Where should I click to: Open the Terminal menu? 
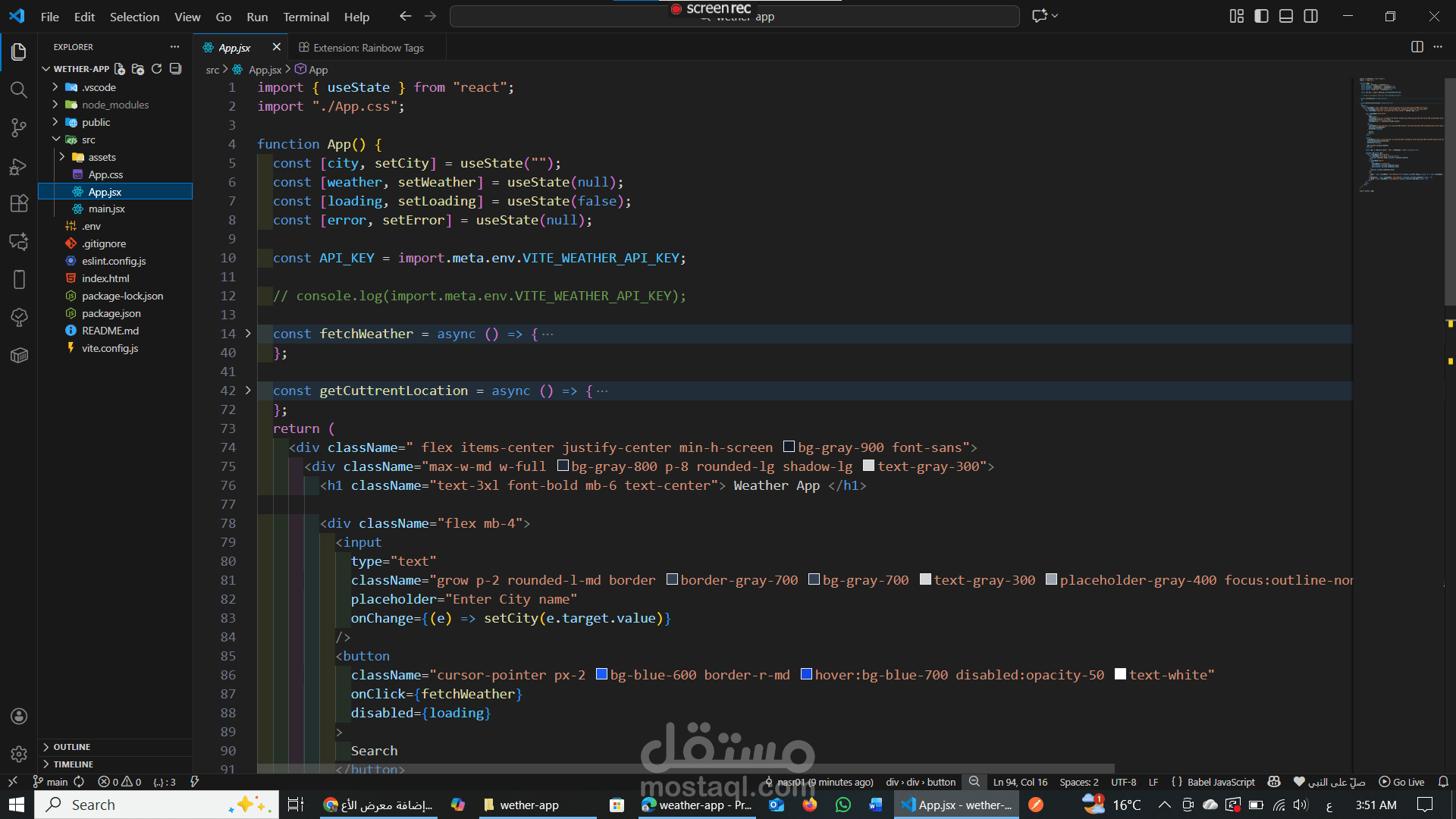click(x=306, y=17)
